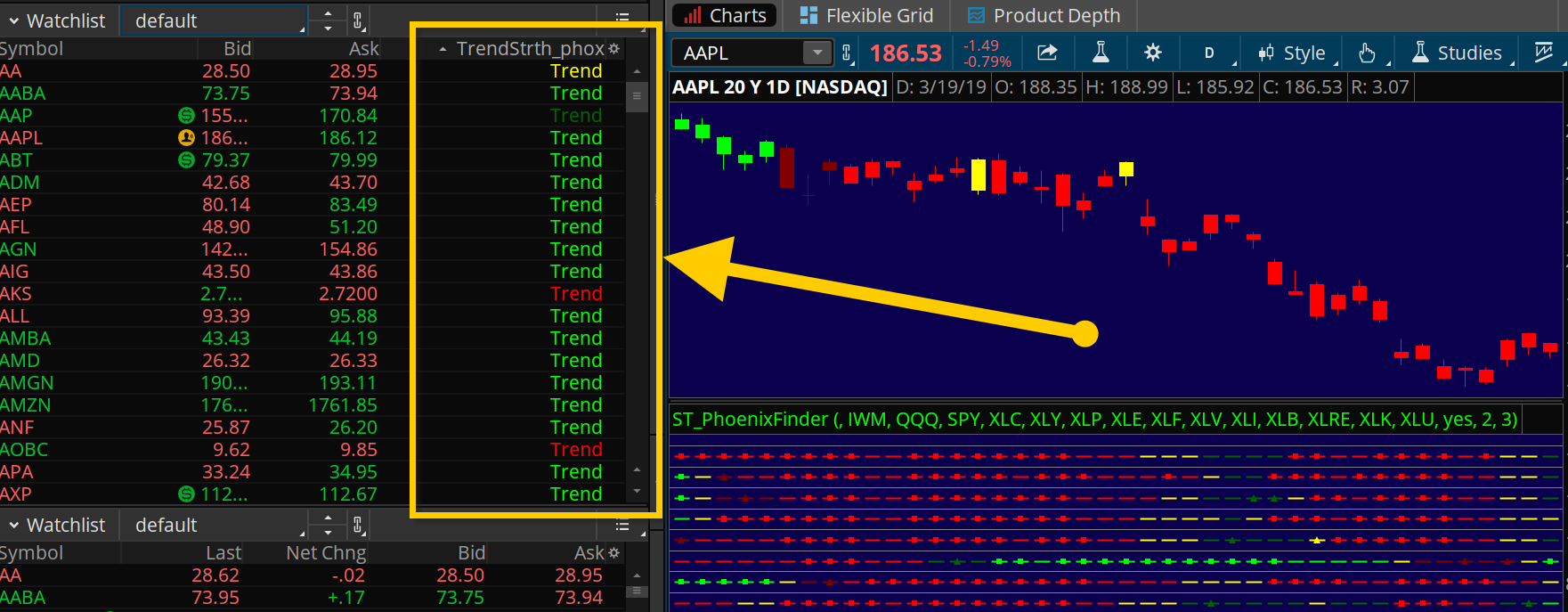
Task: Switch to the Product Depth tab
Action: pyautogui.click(x=1044, y=15)
